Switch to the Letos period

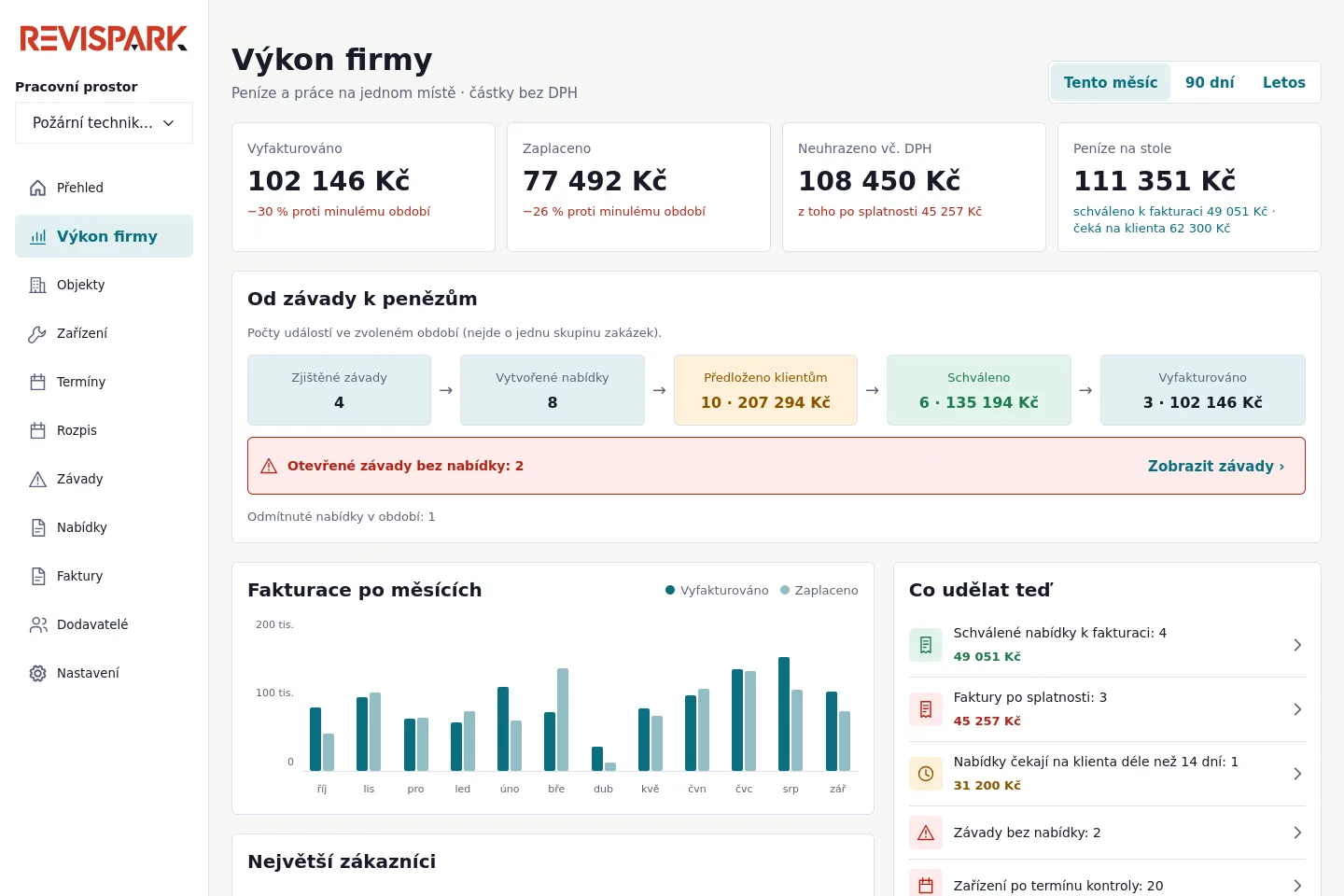click(1284, 82)
